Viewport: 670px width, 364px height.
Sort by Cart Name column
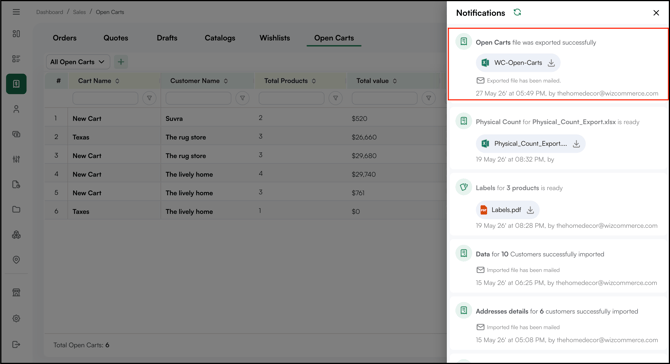click(117, 81)
